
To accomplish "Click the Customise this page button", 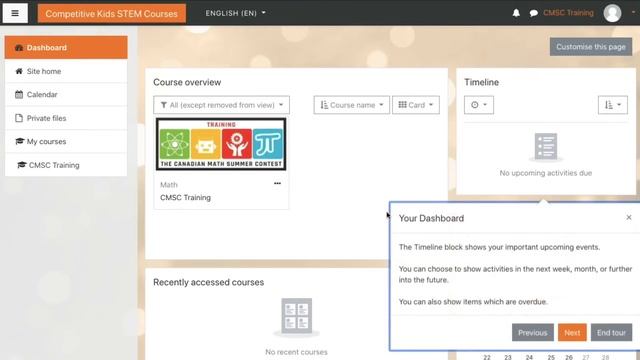I will (591, 47).
